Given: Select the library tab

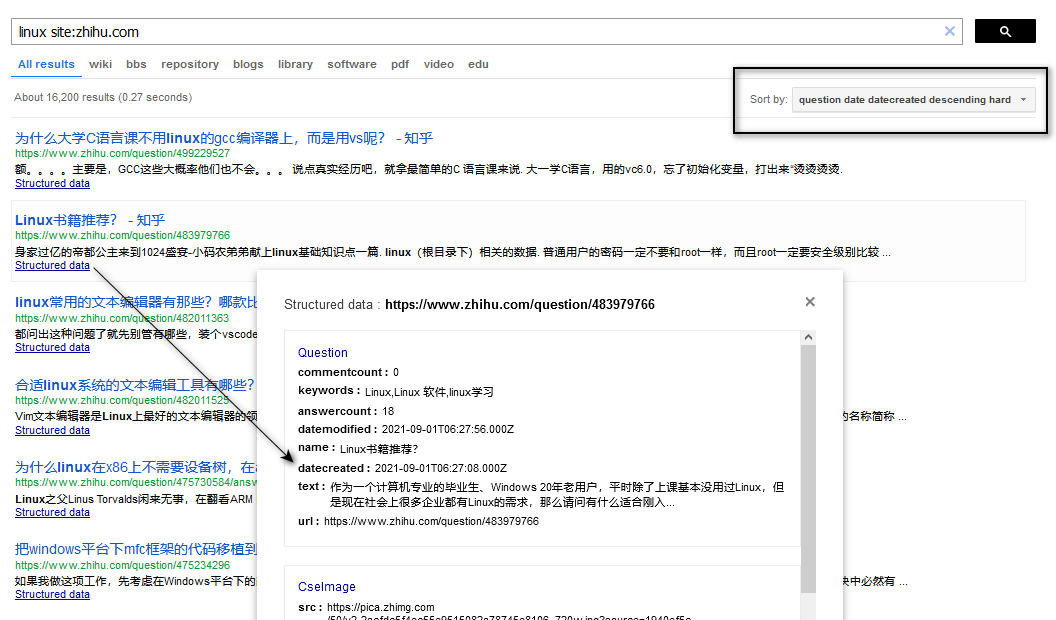Looking at the screenshot, I should click(x=295, y=64).
